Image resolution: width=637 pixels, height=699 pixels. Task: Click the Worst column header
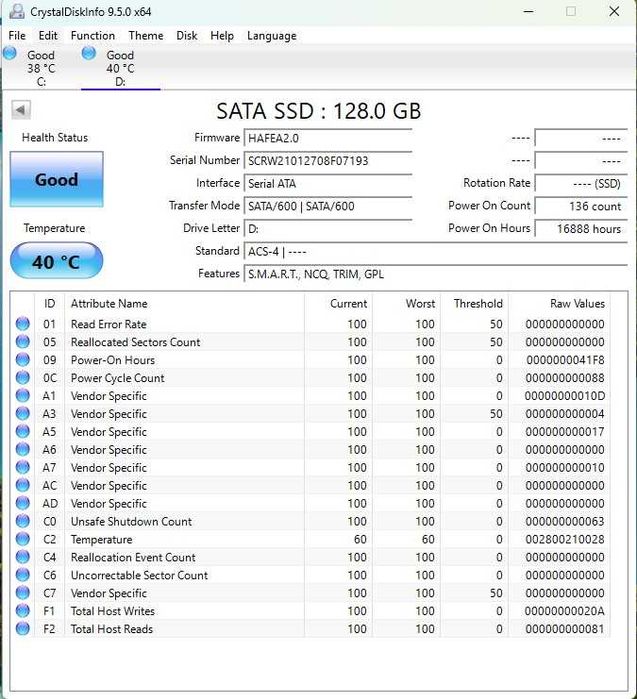tap(407, 304)
